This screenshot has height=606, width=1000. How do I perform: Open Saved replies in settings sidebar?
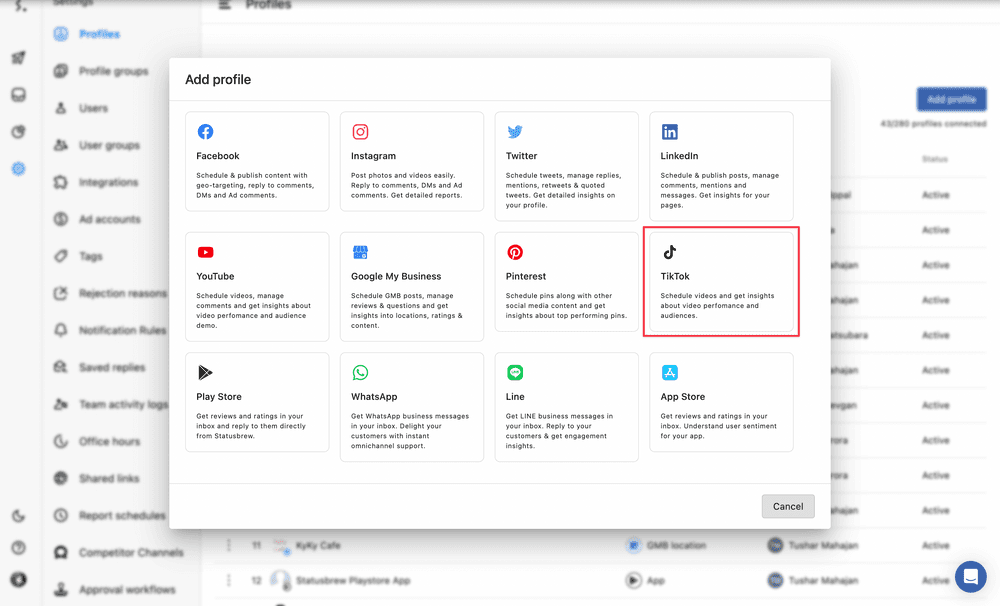pyautogui.click(x=111, y=367)
